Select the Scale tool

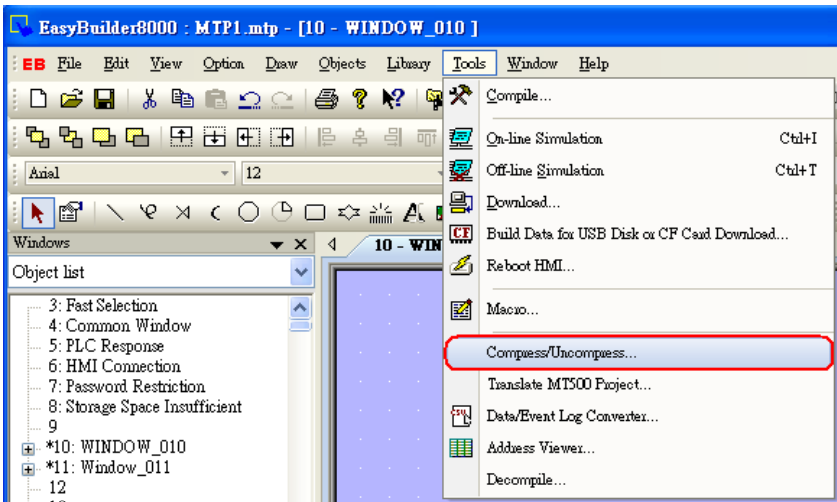pyautogui.click(x=381, y=214)
